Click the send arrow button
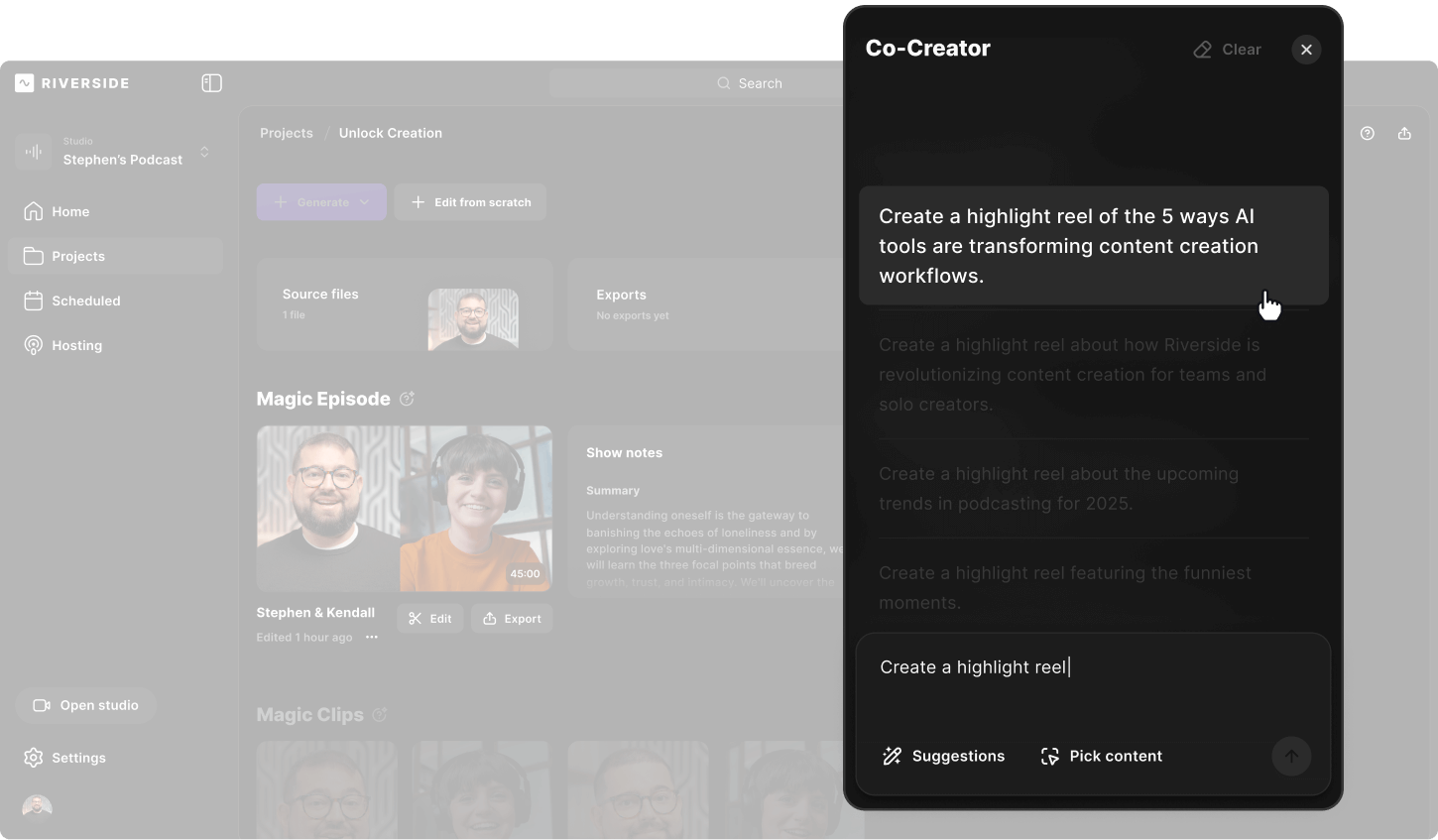 [x=1291, y=757]
